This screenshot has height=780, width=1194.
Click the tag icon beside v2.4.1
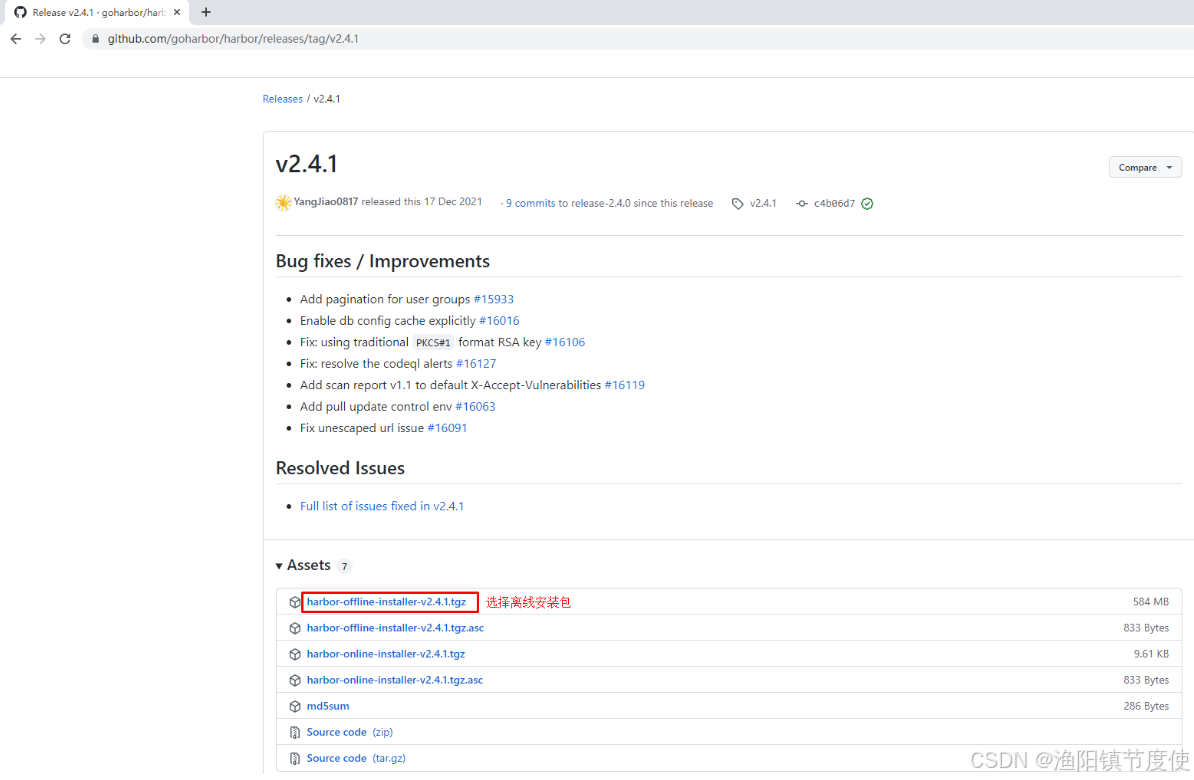[x=737, y=203]
